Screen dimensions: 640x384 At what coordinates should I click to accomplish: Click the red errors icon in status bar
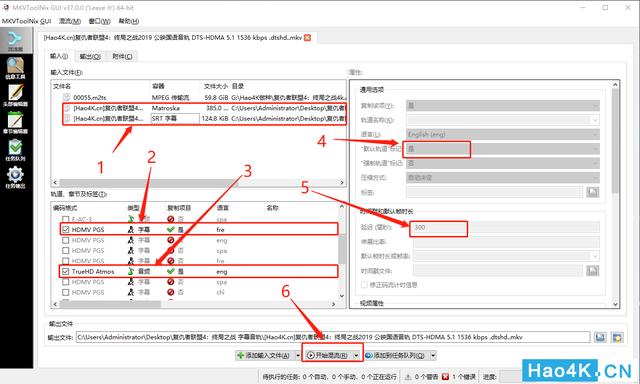445,377
